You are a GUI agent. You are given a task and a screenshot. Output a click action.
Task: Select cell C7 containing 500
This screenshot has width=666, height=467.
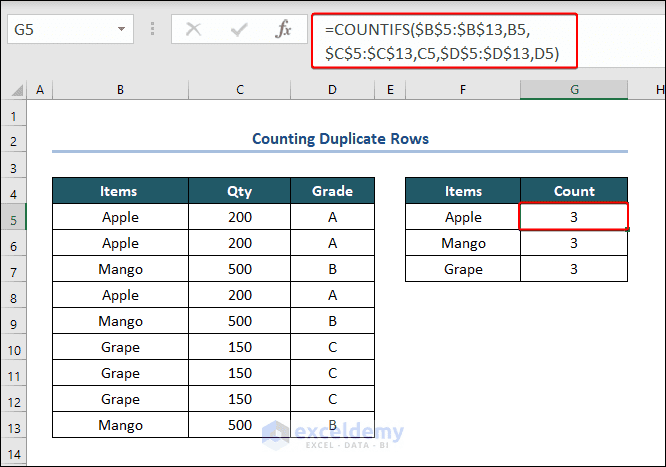[x=240, y=269]
